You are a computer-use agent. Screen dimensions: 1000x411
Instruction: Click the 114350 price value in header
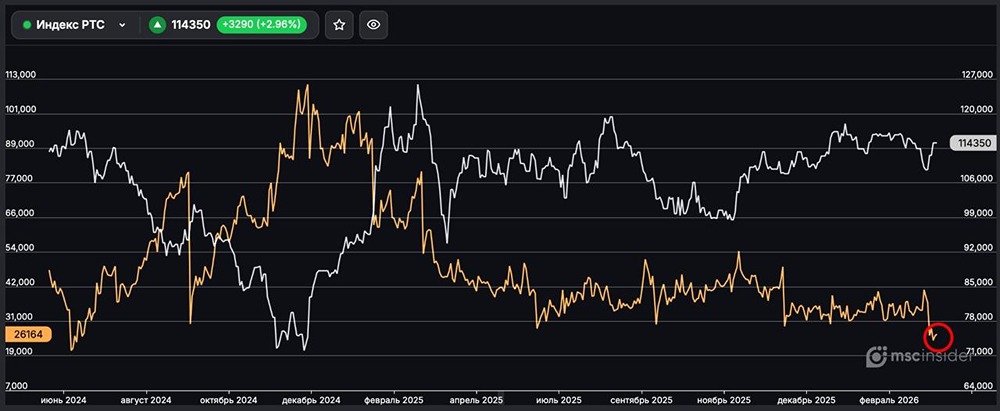191,25
